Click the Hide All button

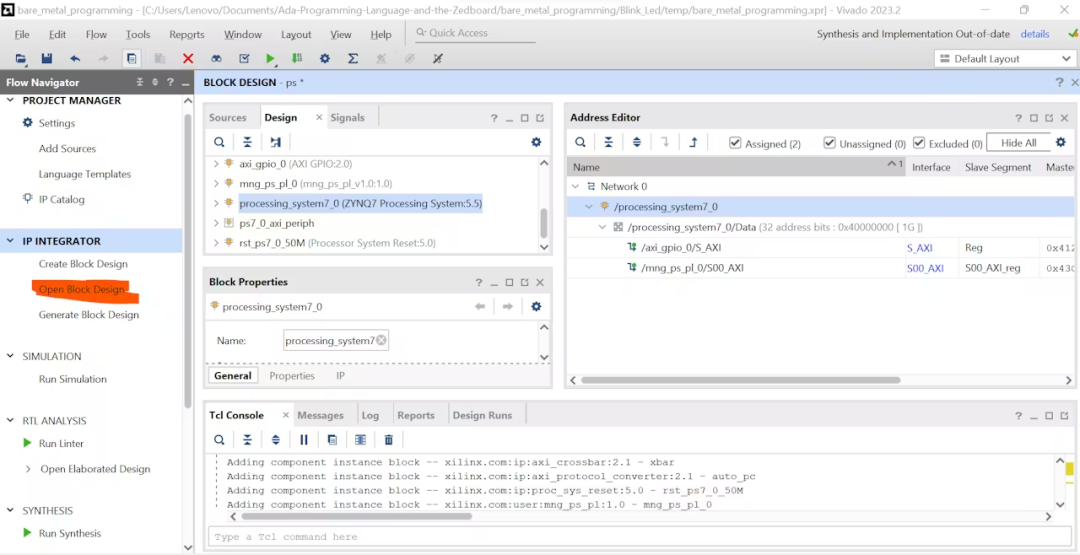(1019, 143)
